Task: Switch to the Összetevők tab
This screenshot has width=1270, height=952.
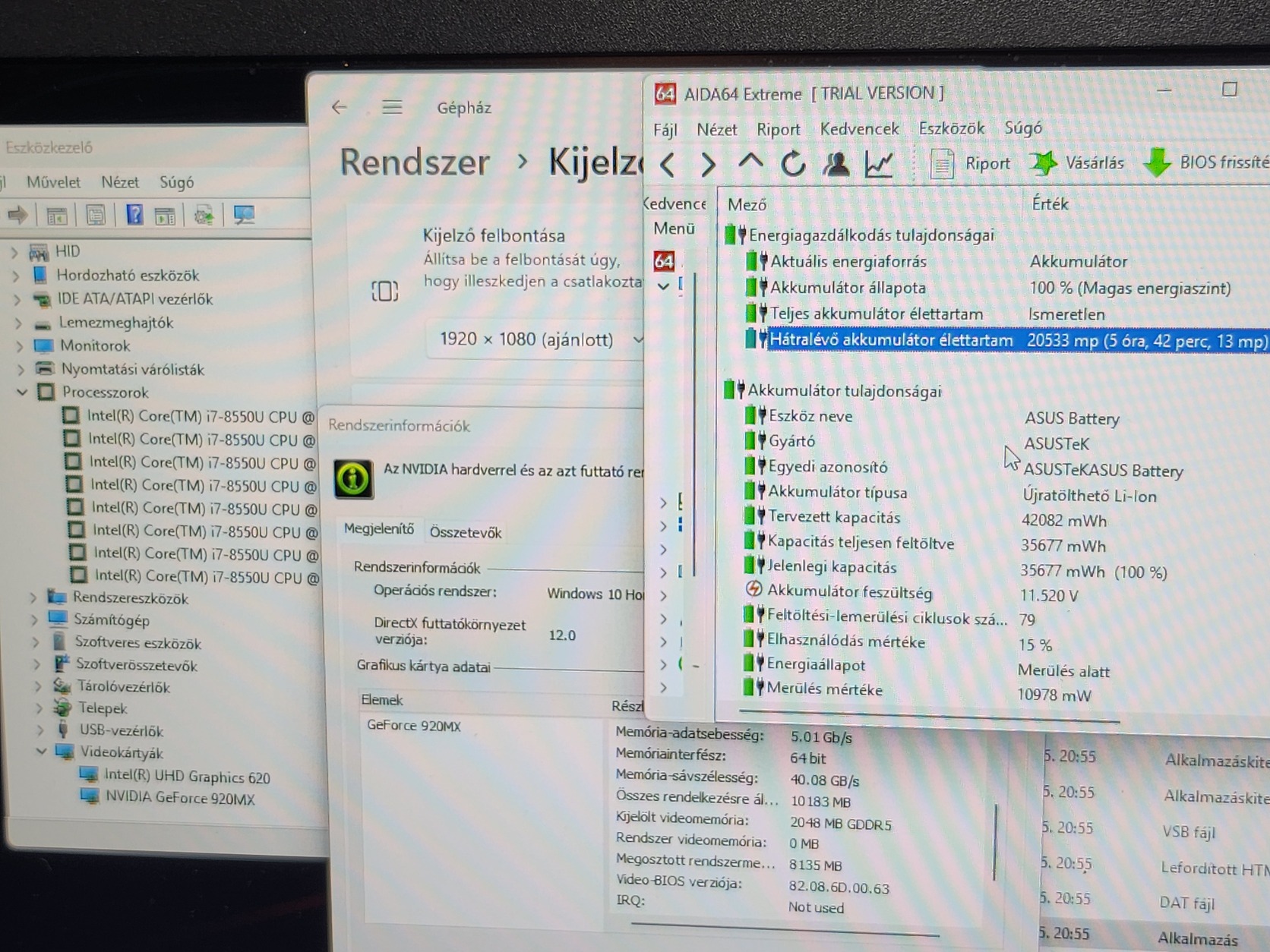Action: 466,532
